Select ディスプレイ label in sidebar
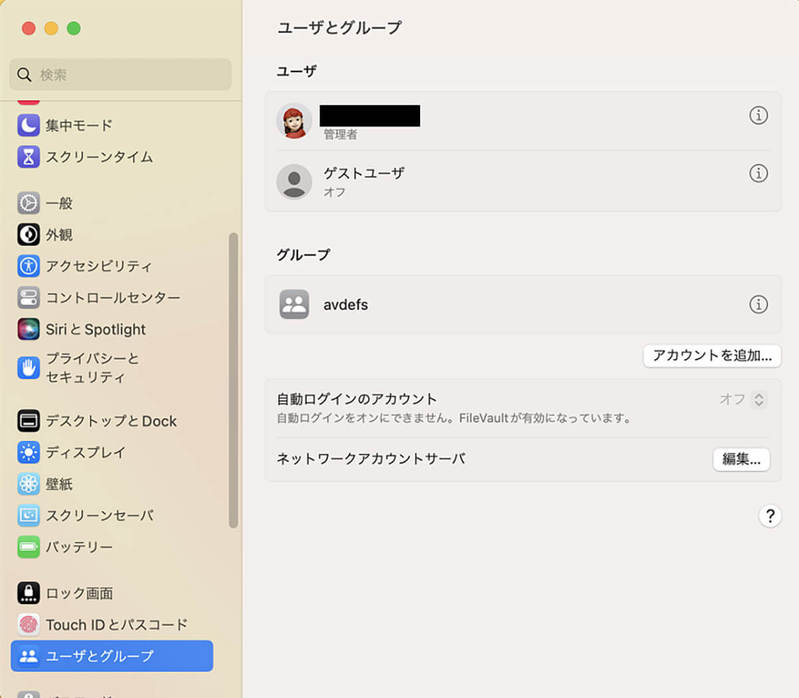Viewport: 799px width, 698px height. pos(86,452)
